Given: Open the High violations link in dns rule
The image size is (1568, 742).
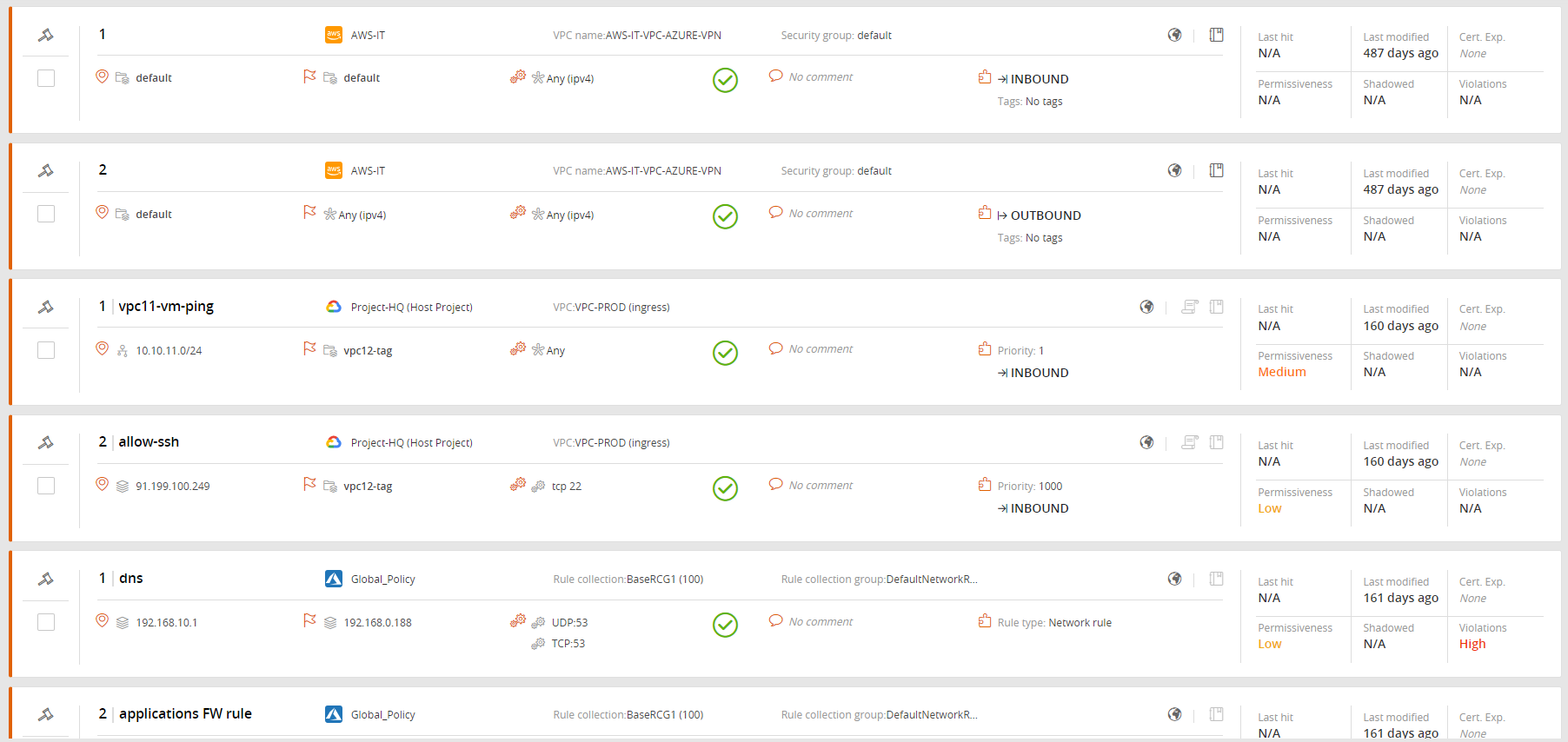Looking at the screenshot, I should coord(1472,644).
